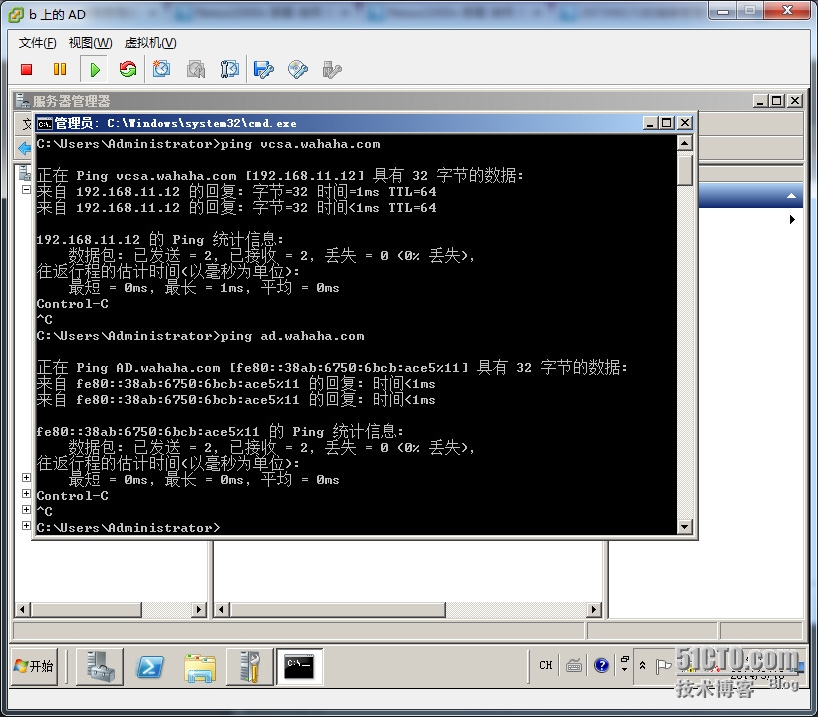The image size is (818, 717).
Task: Open the 视图(W) menu
Action: (x=90, y=43)
